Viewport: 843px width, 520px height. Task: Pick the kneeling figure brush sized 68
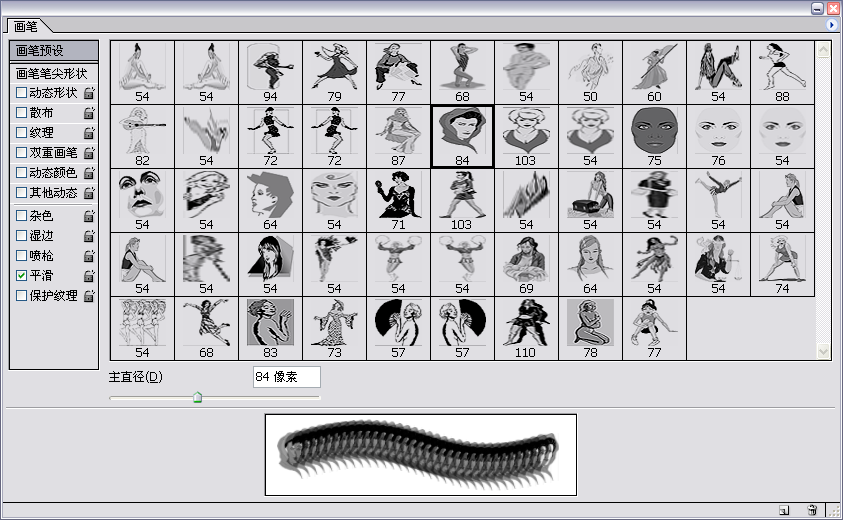[x=462, y=73]
